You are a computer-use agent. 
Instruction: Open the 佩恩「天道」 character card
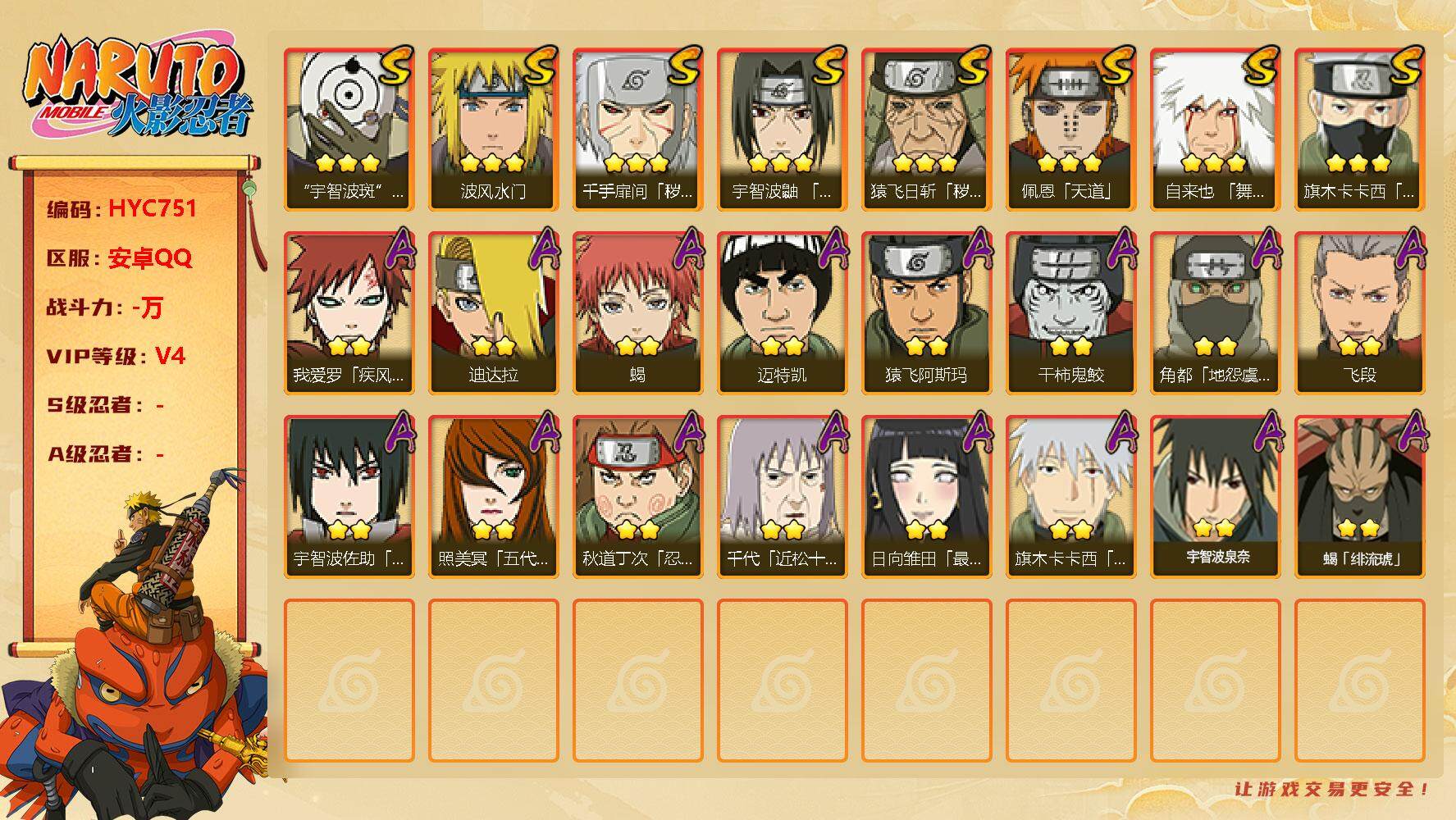click(1070, 130)
